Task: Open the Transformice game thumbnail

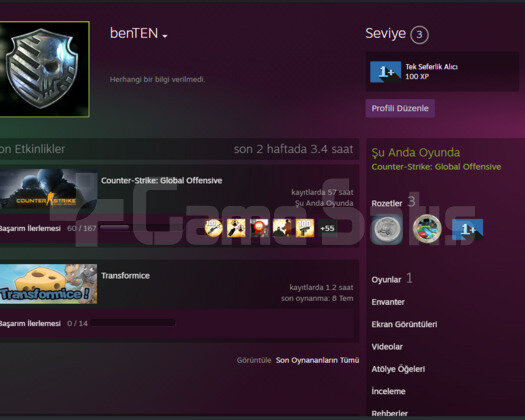Action: pos(49,284)
